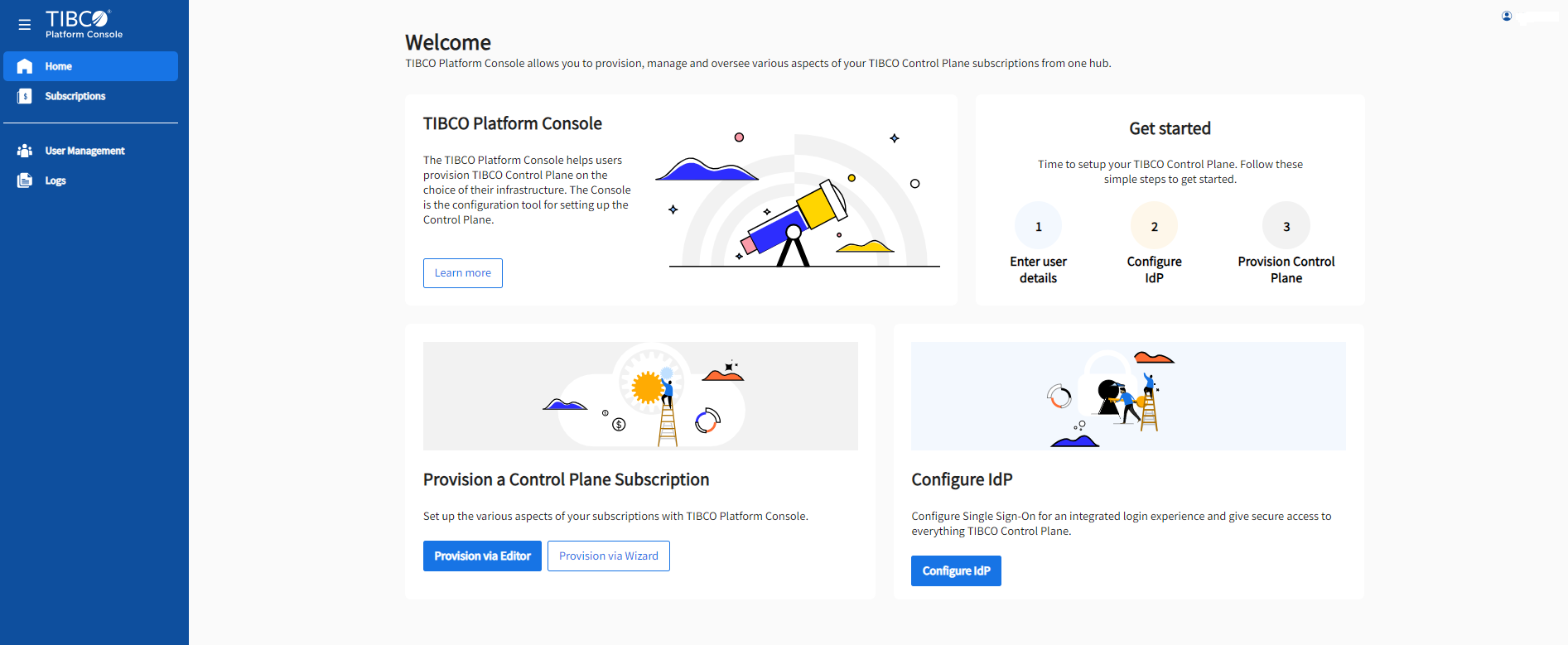Click the TIBCO Platform Console logo

coord(84,24)
